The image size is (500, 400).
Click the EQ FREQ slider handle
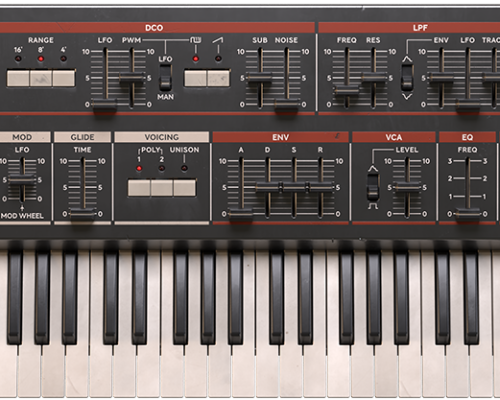[x=468, y=214]
